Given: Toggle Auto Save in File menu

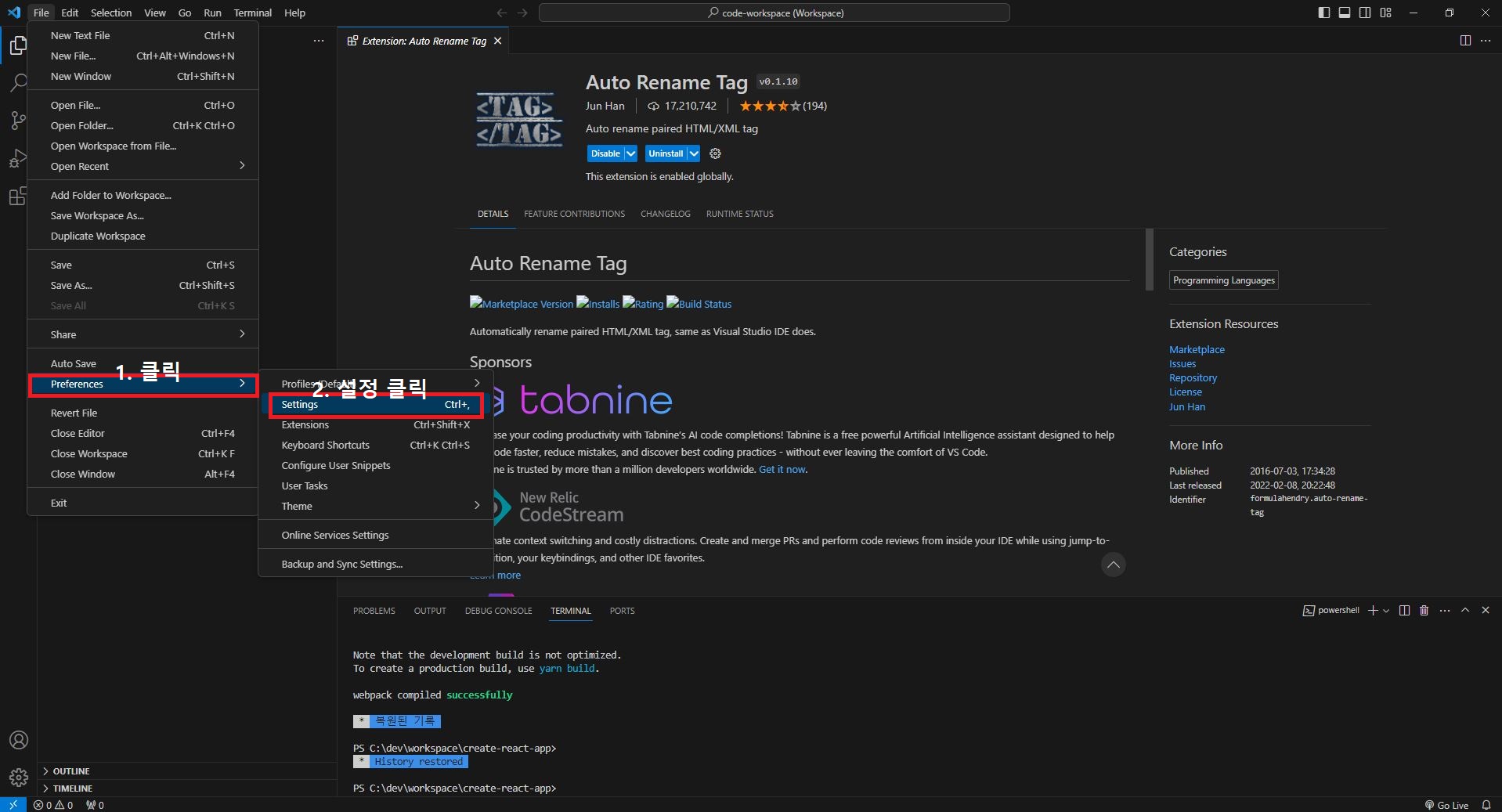Looking at the screenshot, I should (143, 363).
